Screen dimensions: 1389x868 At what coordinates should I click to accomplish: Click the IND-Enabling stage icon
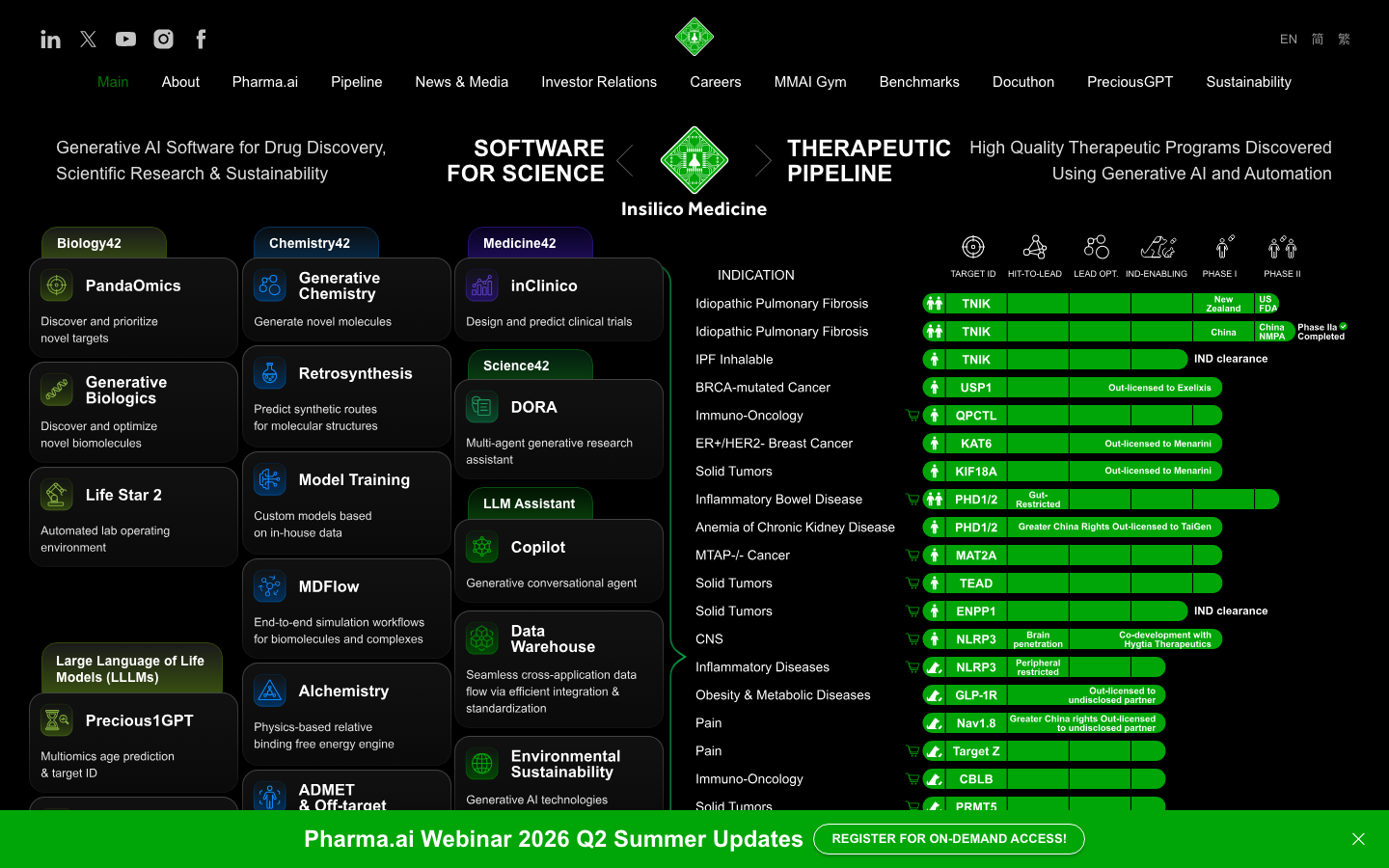1157,247
